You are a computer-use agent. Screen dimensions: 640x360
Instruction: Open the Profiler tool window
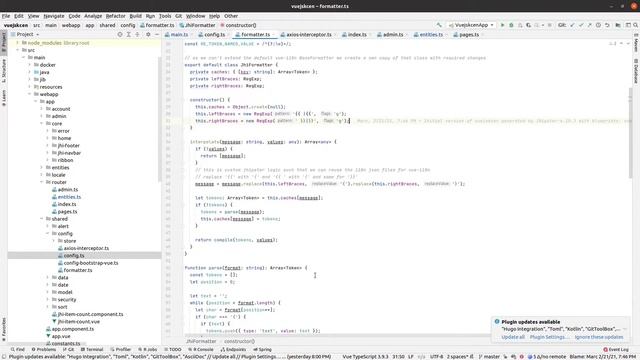[x=121, y=350]
